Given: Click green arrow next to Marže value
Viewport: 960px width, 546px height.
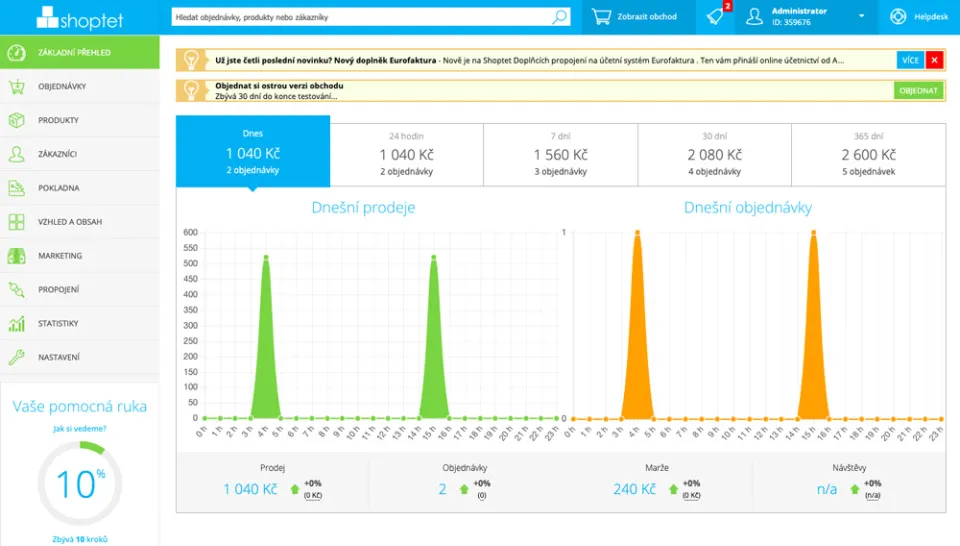Looking at the screenshot, I should (673, 489).
